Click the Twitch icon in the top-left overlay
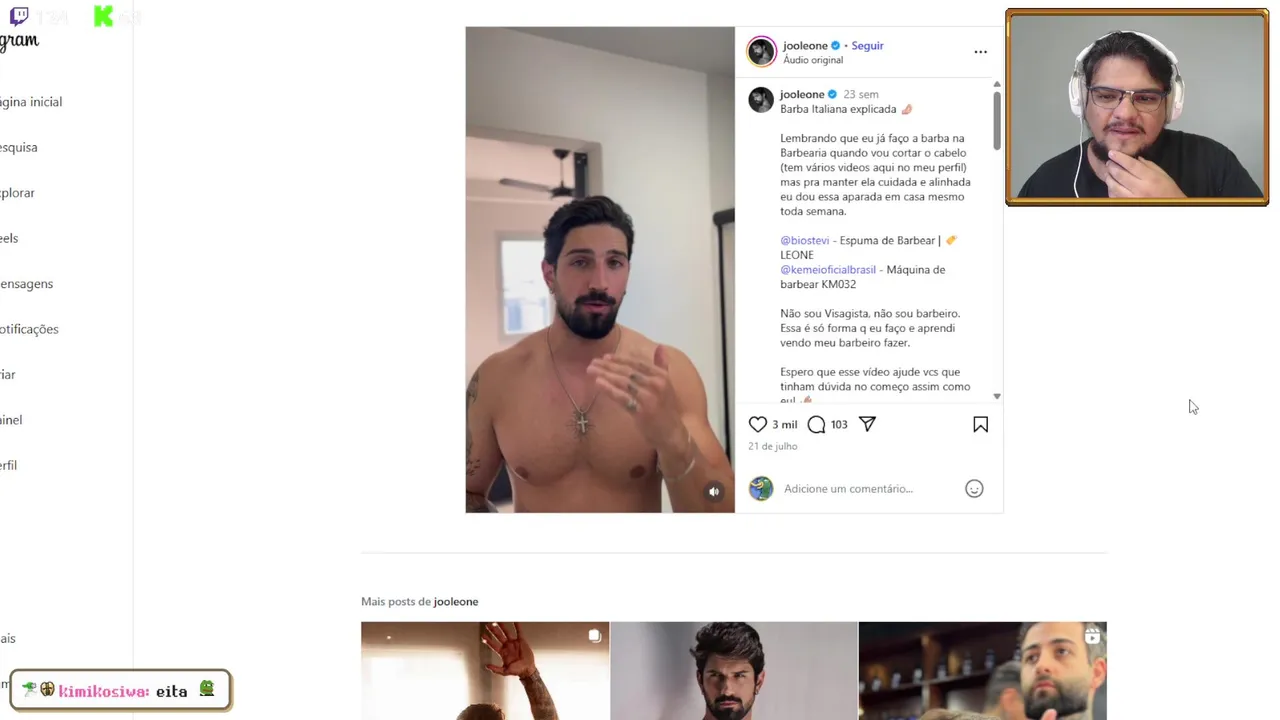Viewport: 1280px width, 720px height. coord(19,16)
